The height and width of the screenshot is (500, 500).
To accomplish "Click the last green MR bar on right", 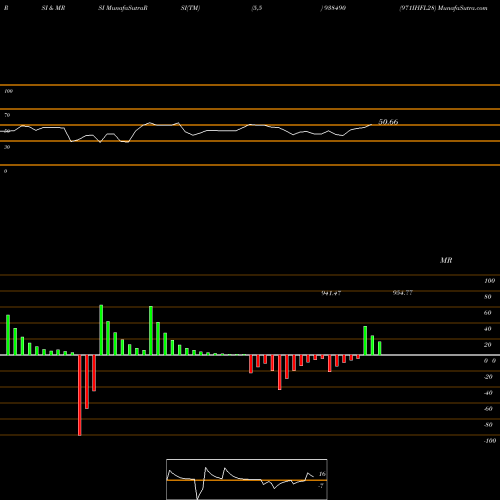I will [x=379, y=348].
